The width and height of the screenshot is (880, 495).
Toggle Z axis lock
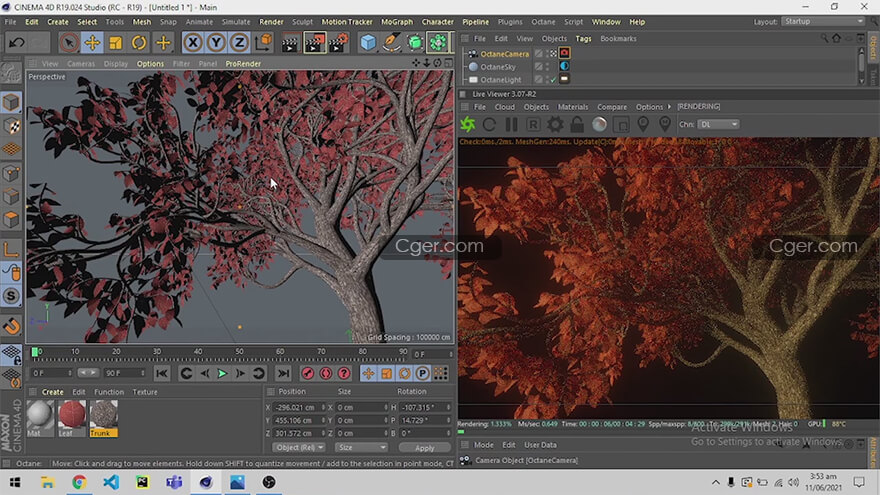pos(240,43)
